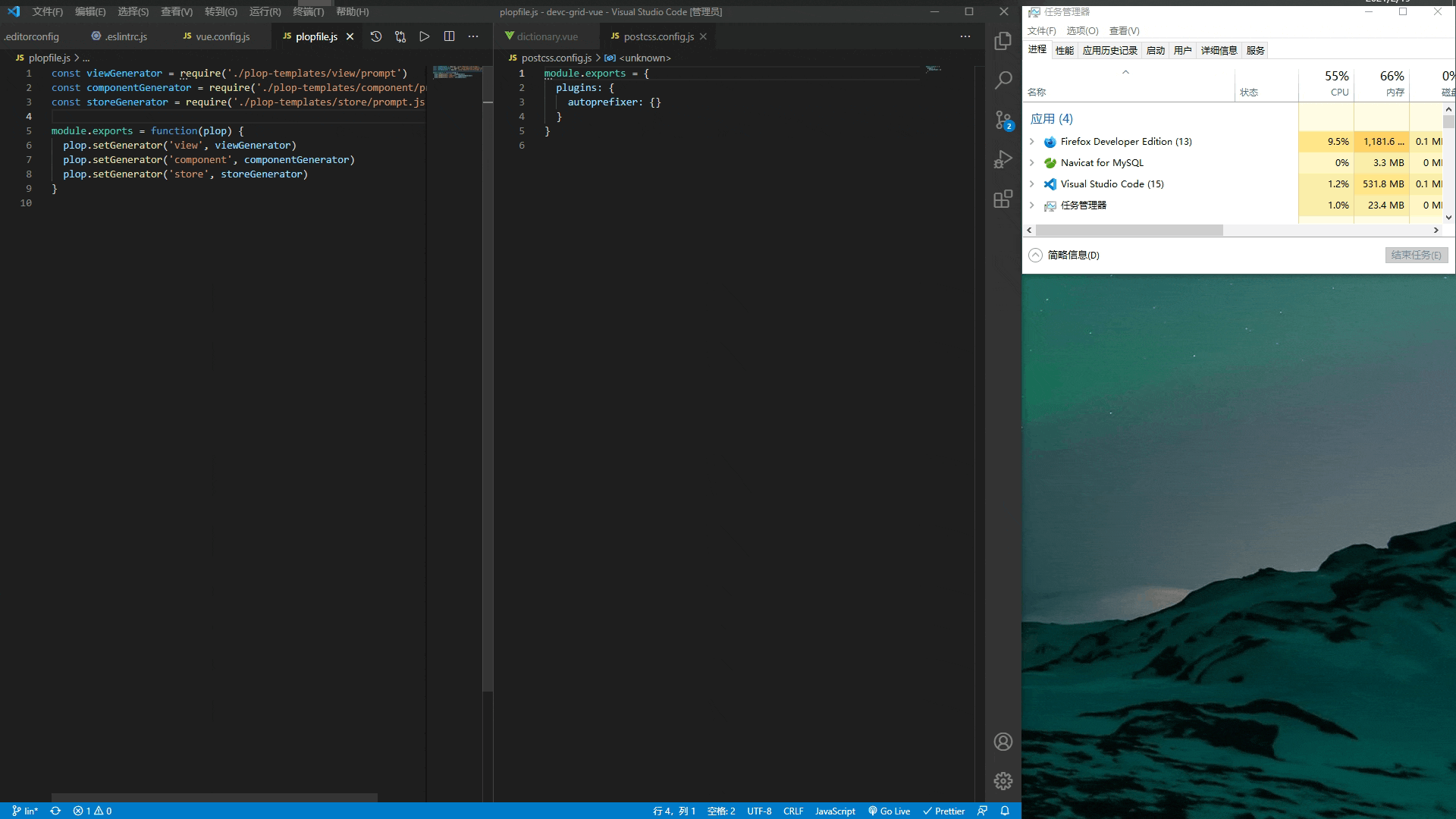The image size is (1456, 819).
Task: Open the Manage gear in activity bar
Action: pyautogui.click(x=1003, y=781)
